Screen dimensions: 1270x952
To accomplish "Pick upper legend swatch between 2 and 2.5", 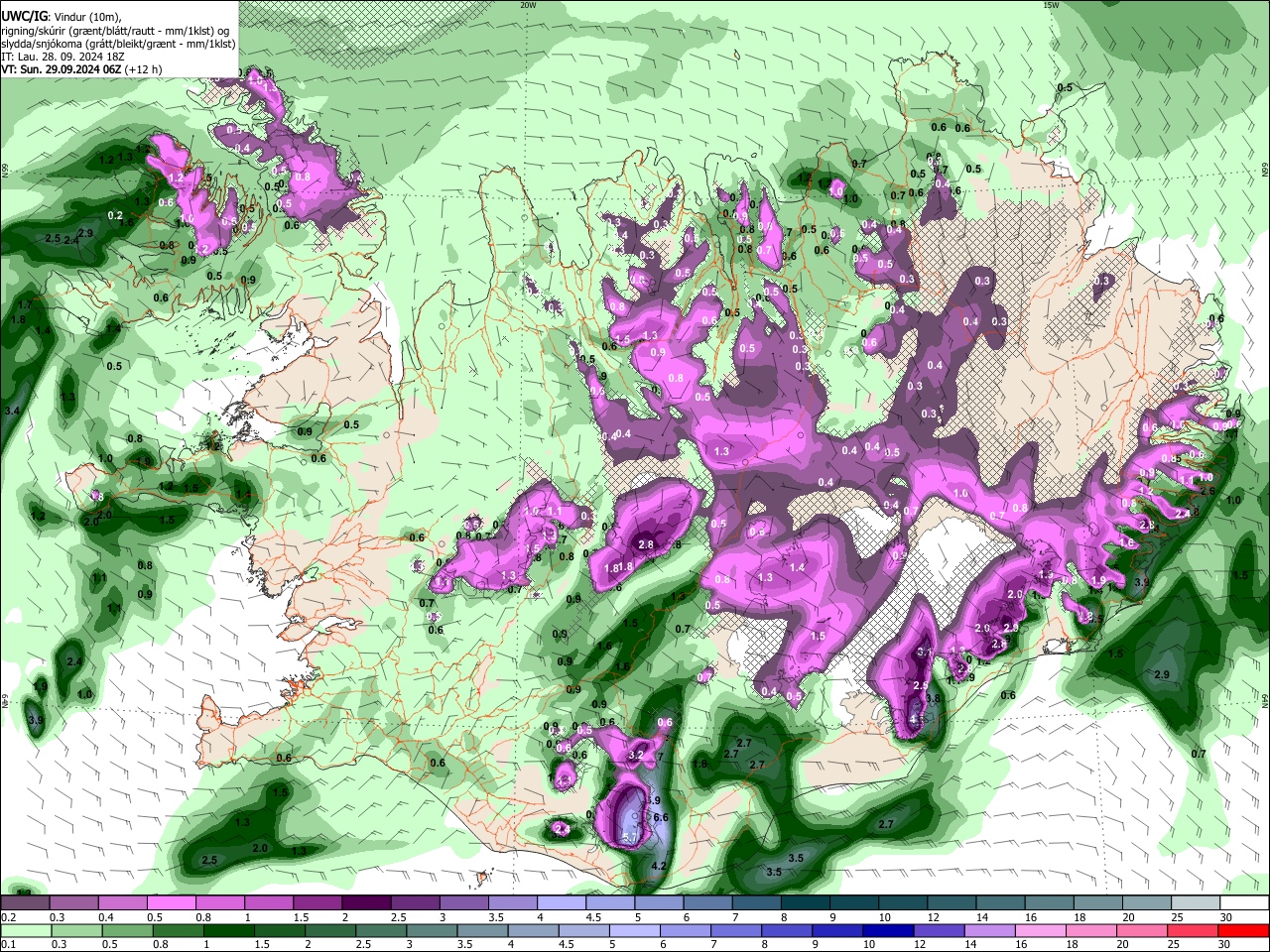I will click(365, 903).
